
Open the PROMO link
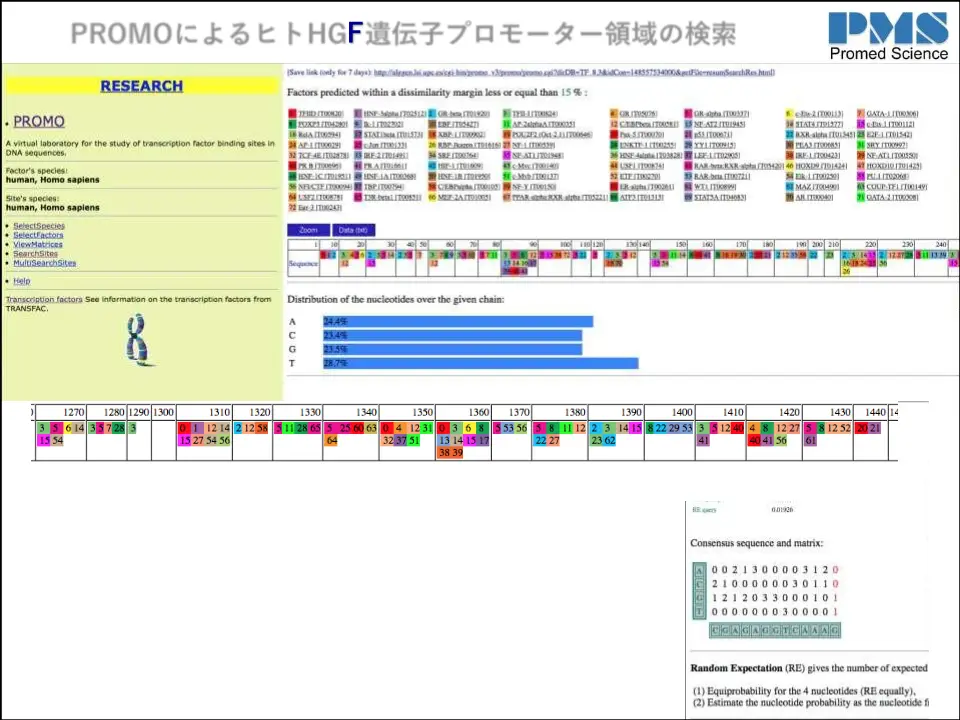tap(39, 122)
